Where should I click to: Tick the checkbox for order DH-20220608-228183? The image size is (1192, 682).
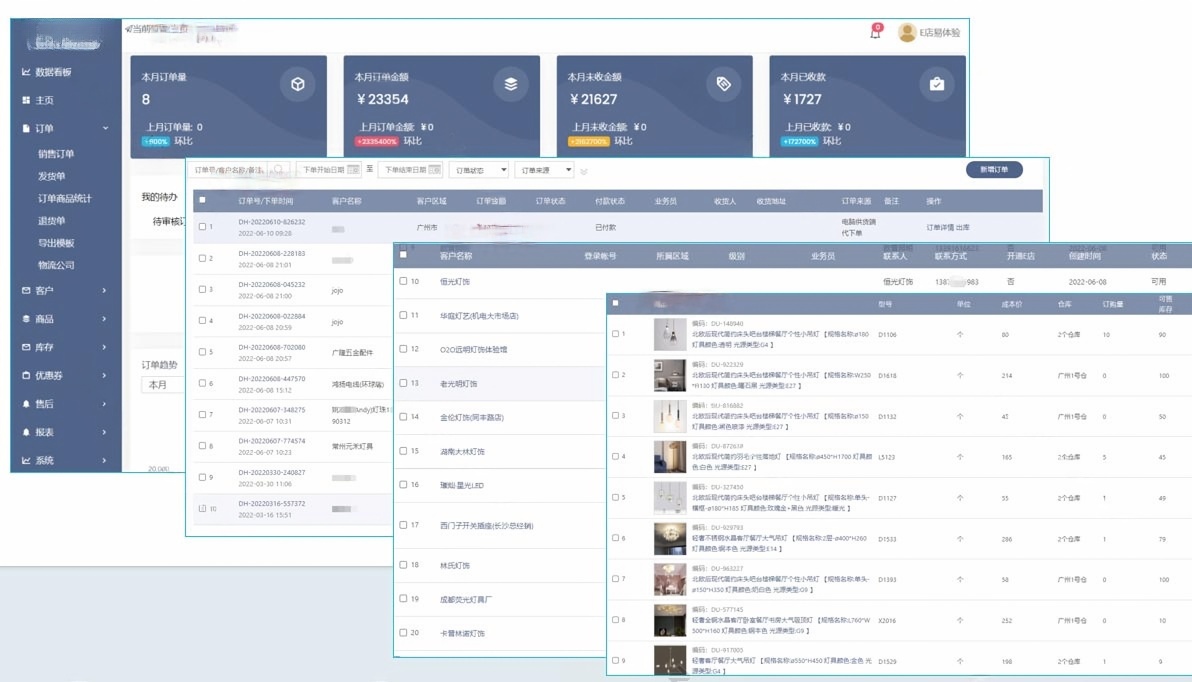coord(202,258)
